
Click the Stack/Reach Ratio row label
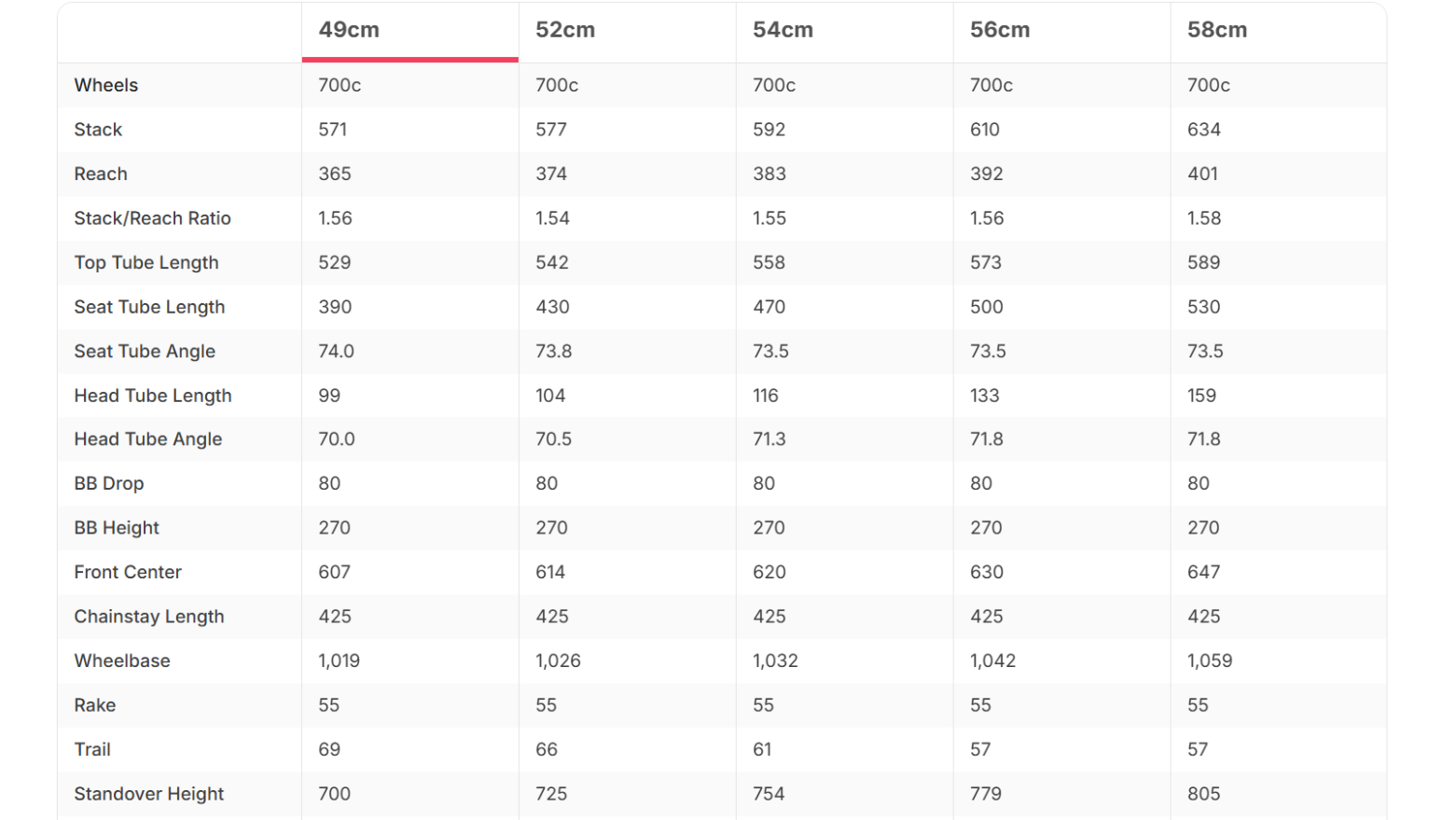(153, 218)
